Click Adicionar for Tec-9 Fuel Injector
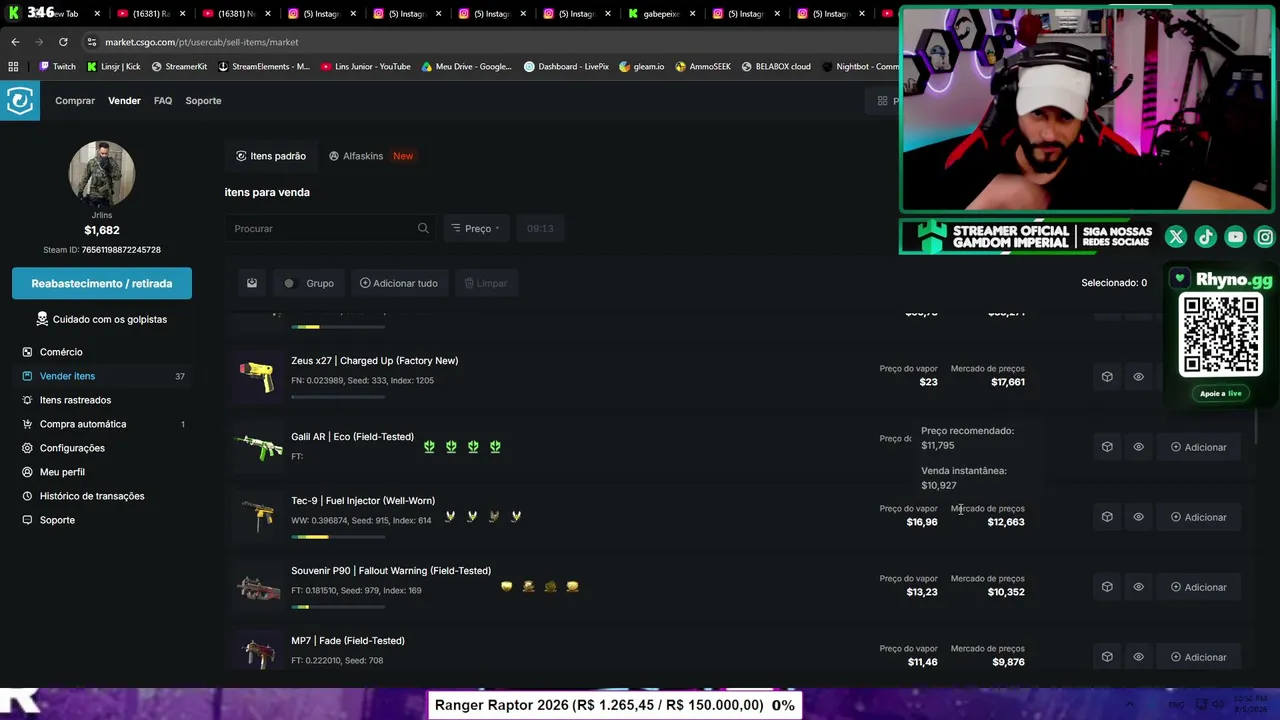This screenshot has width=1280, height=720. click(x=1198, y=517)
